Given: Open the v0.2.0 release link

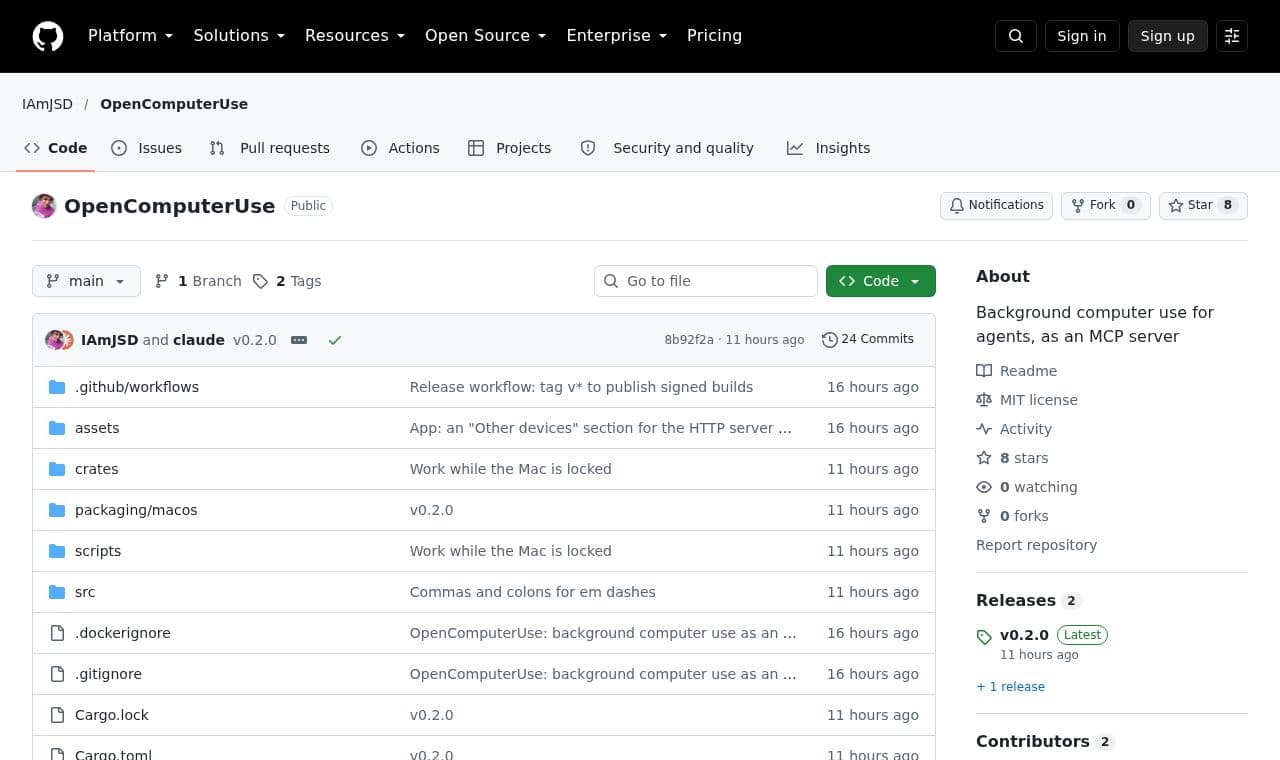Looking at the screenshot, I should (1024, 635).
